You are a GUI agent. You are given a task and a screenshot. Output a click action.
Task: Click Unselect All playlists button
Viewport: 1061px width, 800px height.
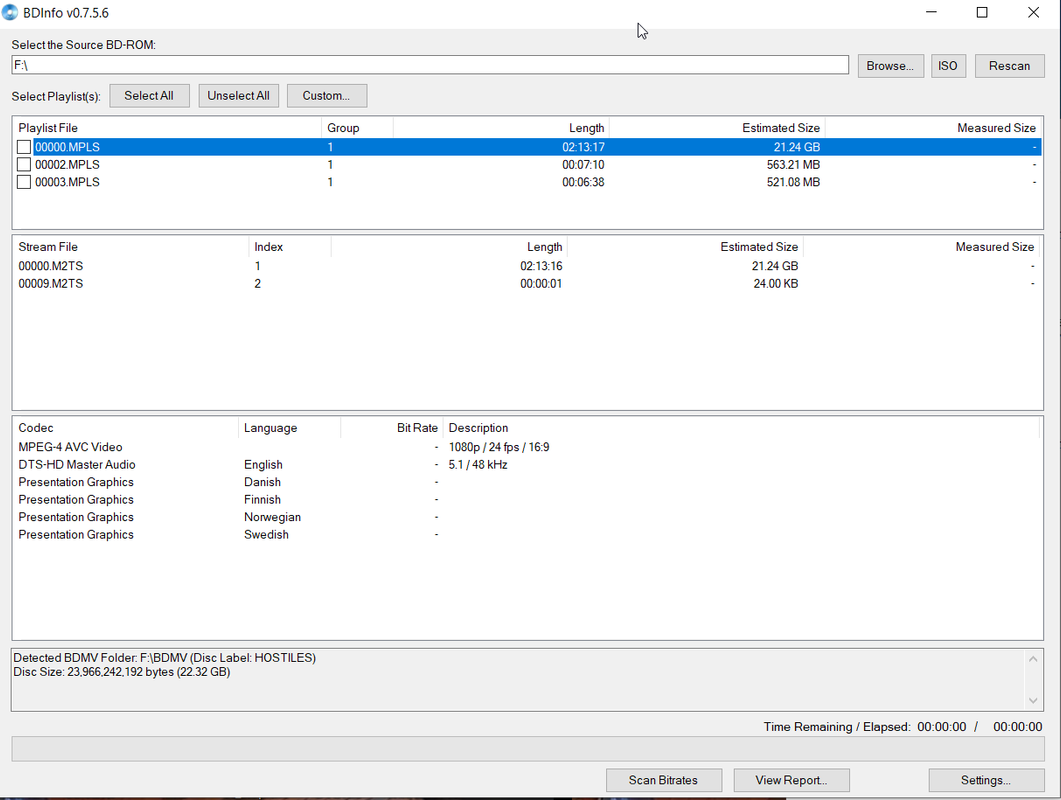(x=238, y=95)
